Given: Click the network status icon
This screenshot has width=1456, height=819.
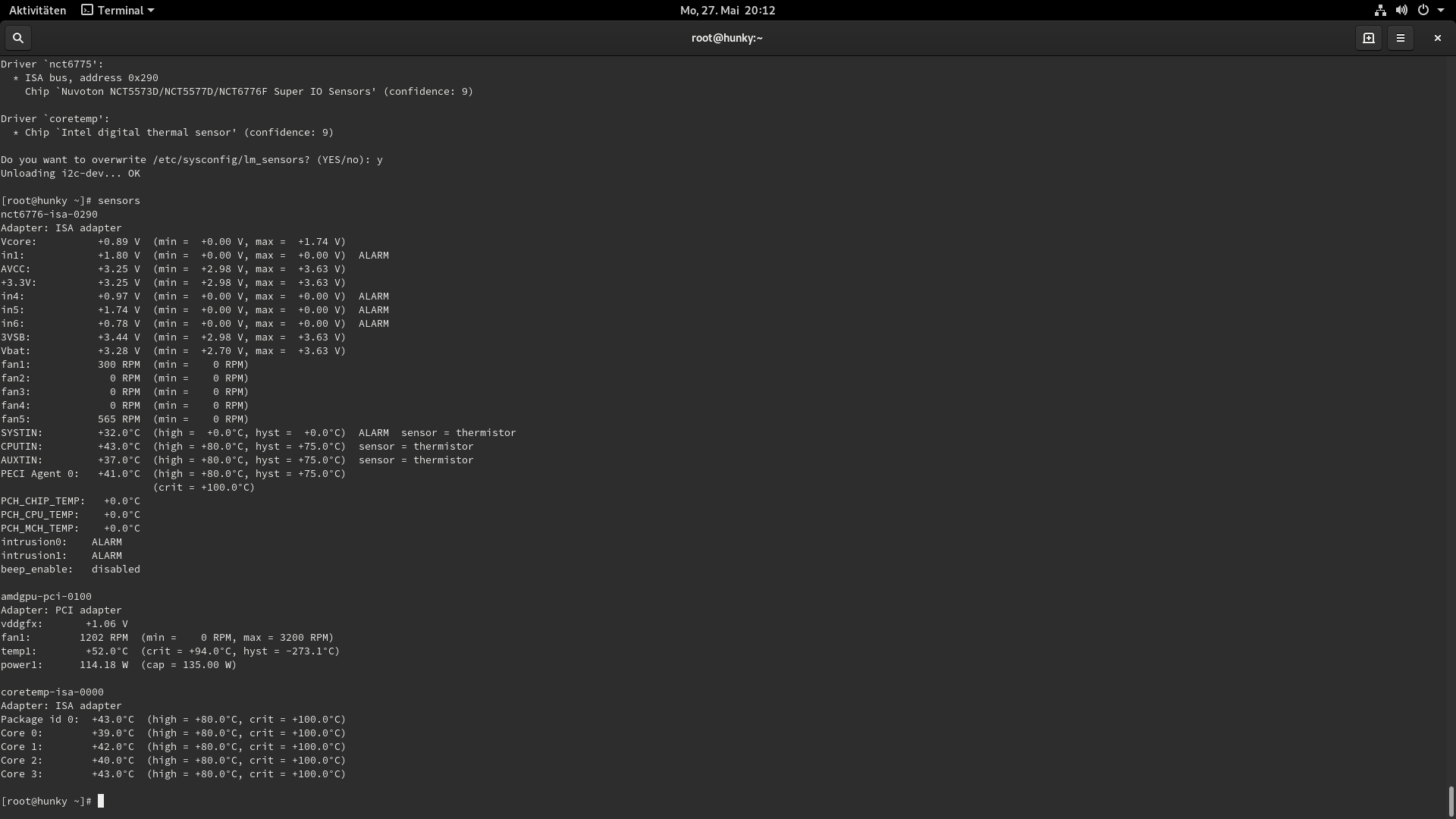Looking at the screenshot, I should click(x=1380, y=11).
